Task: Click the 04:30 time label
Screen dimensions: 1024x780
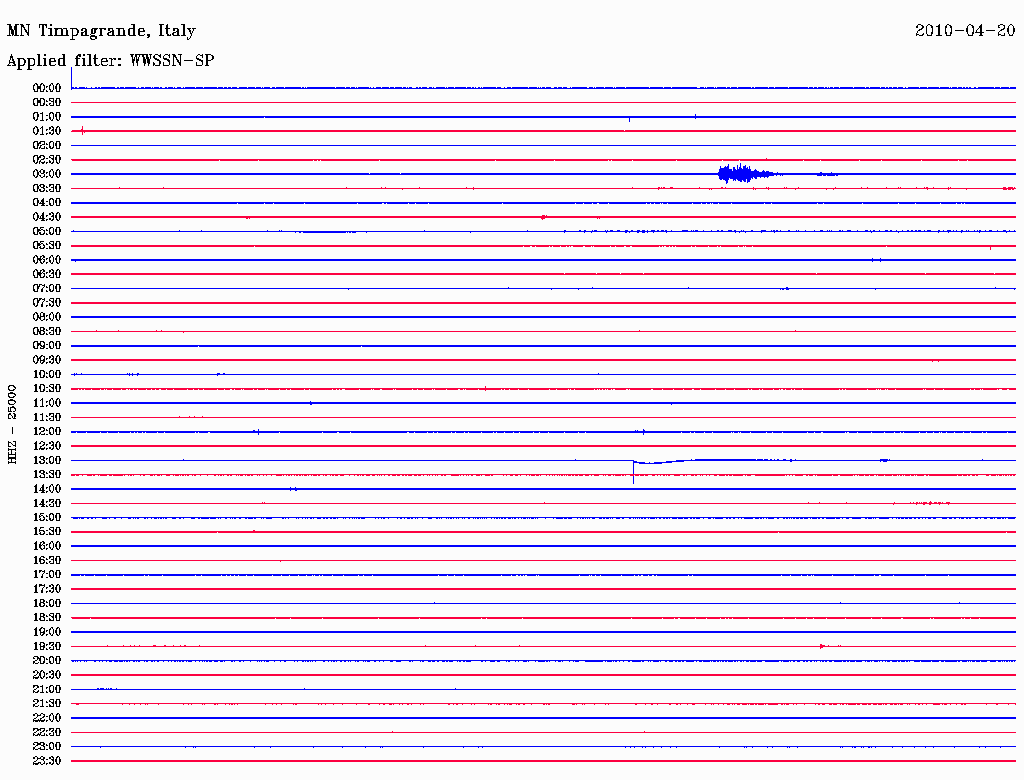Action: tap(47, 217)
